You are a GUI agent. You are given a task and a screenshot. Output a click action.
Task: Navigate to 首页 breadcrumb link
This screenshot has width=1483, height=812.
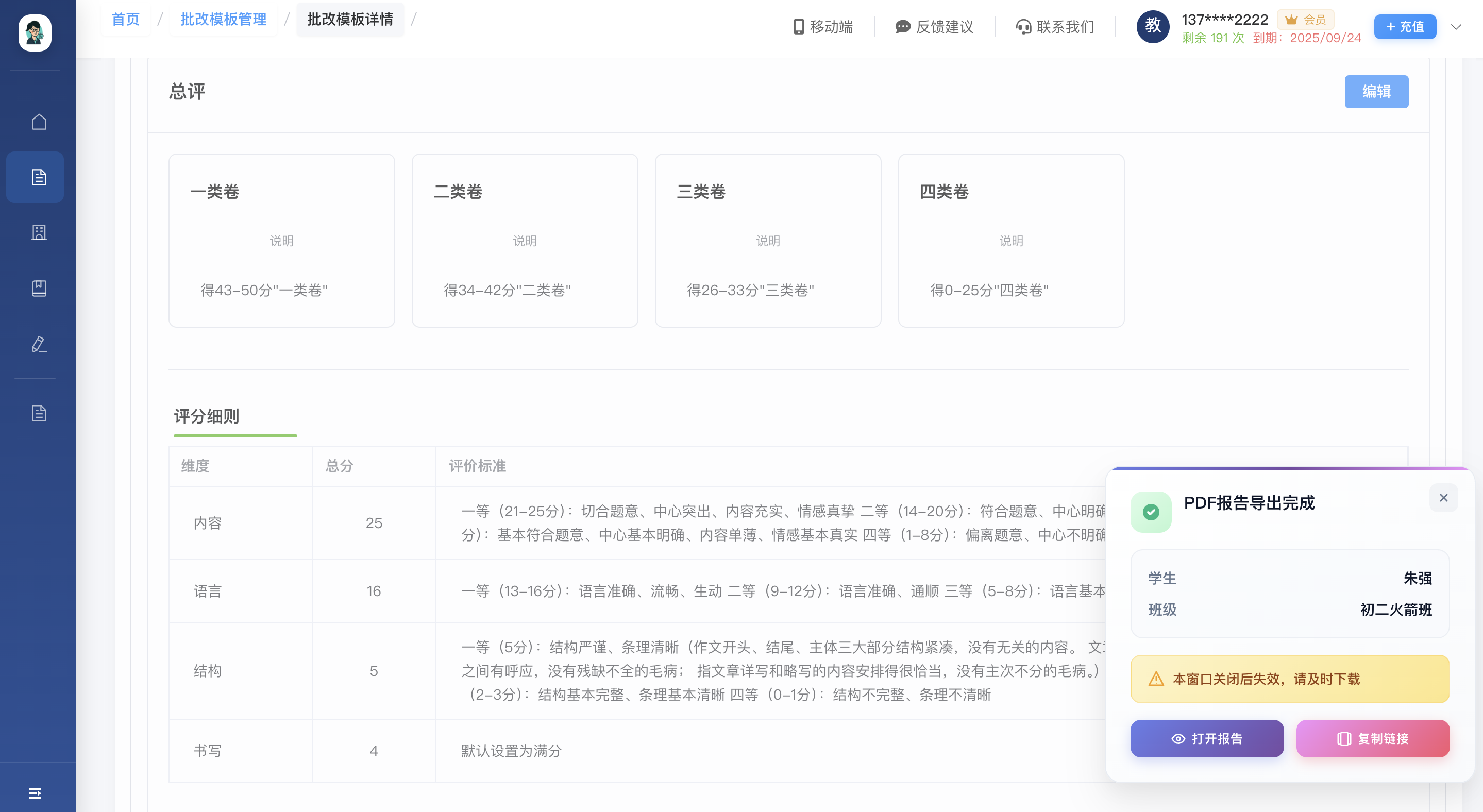click(126, 19)
